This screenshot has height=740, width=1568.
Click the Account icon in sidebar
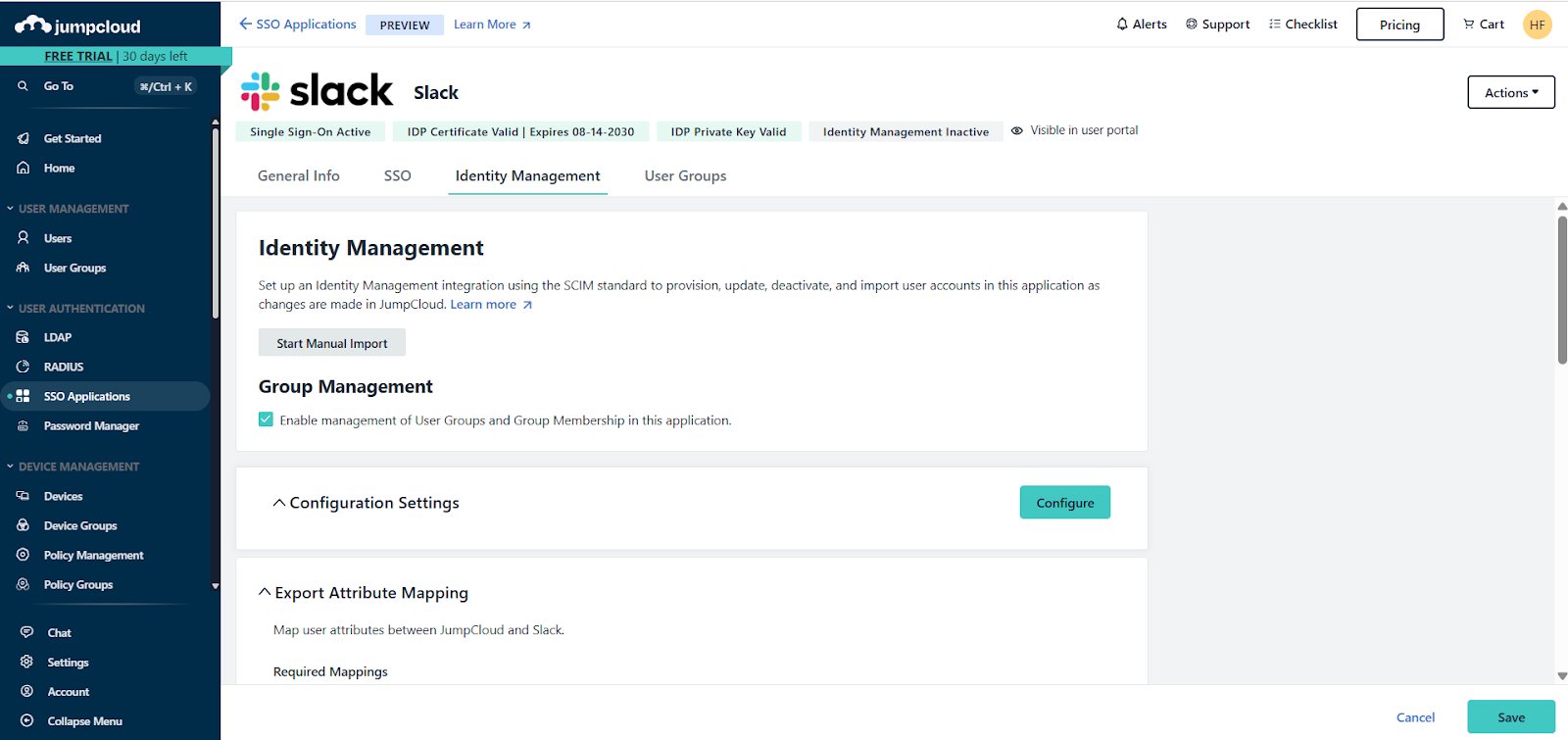[x=26, y=691]
